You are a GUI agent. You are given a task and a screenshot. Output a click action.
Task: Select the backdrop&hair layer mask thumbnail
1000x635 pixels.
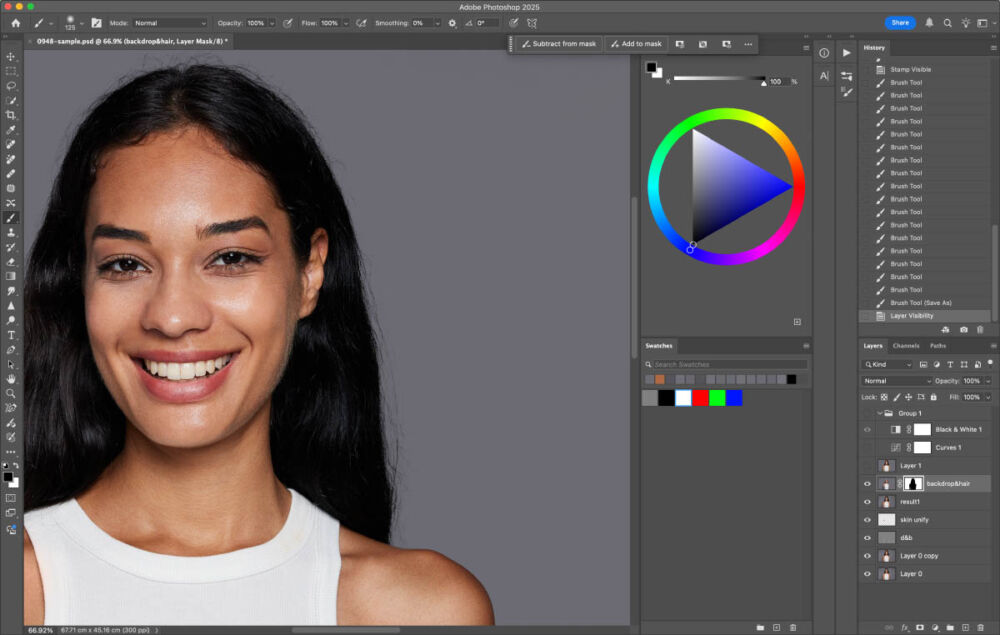914,483
